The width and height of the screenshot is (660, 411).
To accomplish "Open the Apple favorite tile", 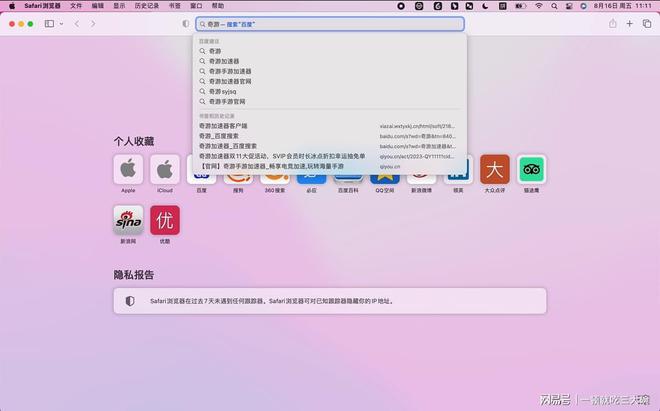I will click(128, 169).
